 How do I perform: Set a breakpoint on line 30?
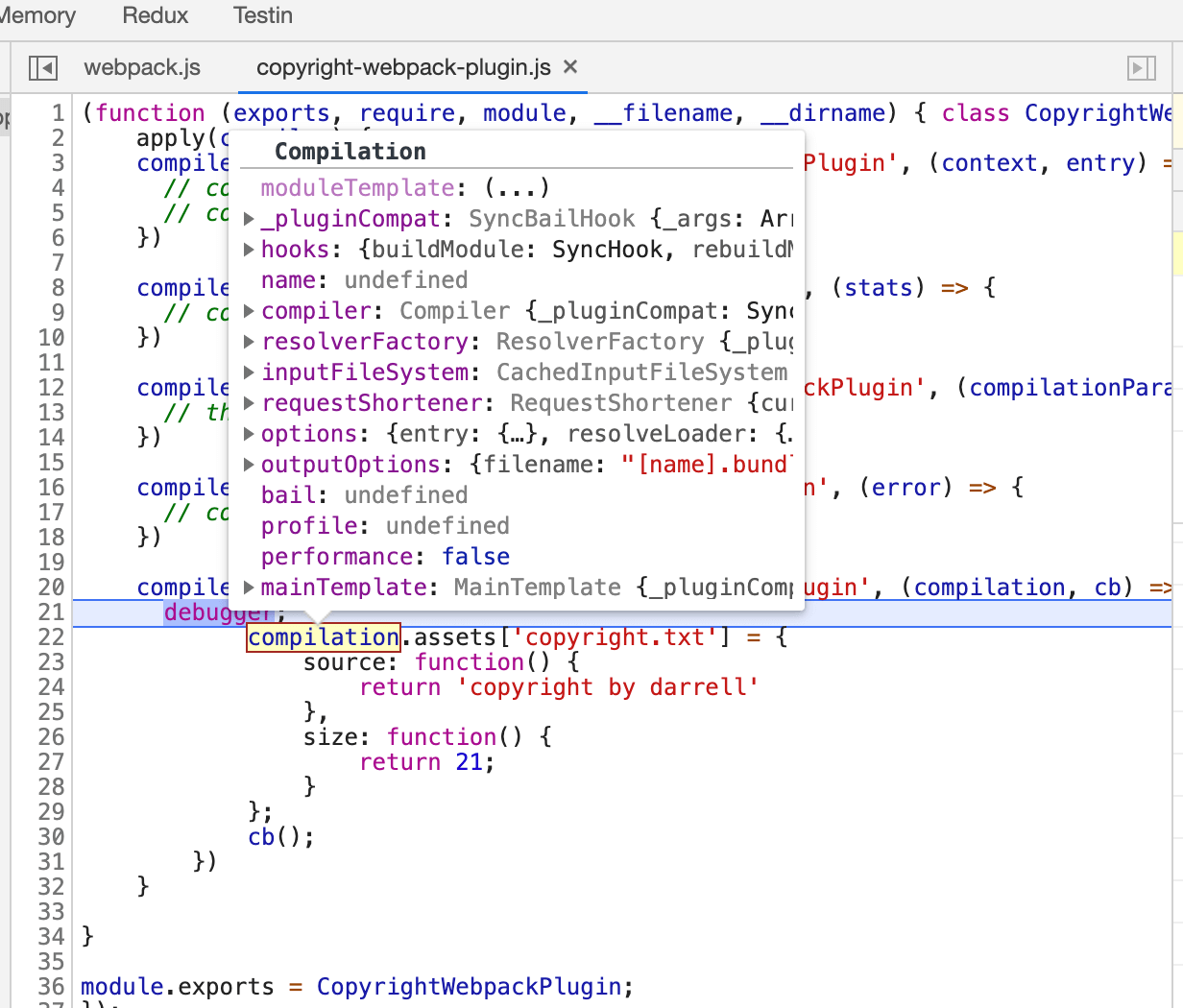tap(51, 837)
